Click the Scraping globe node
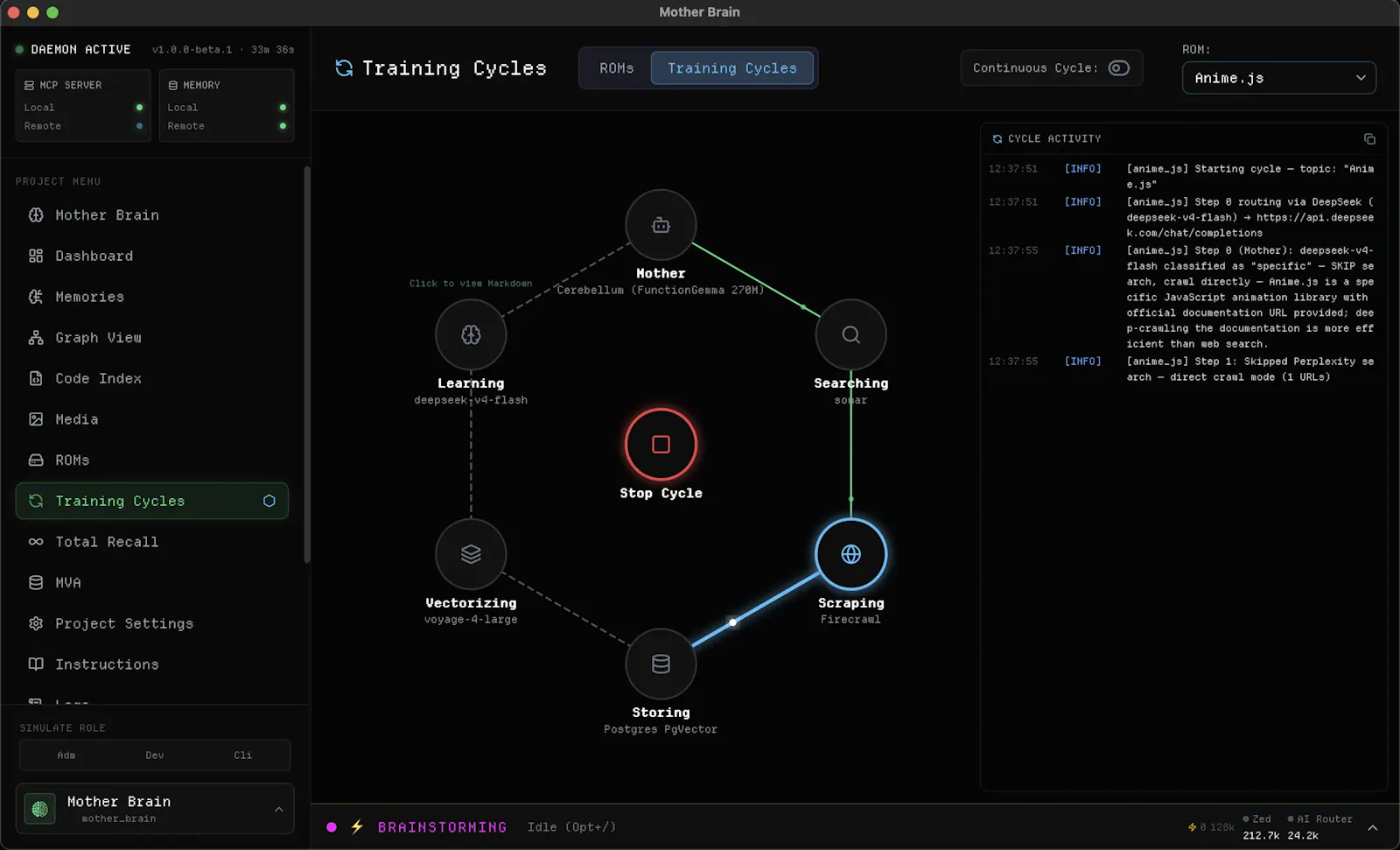The height and width of the screenshot is (850, 1400). pos(850,554)
